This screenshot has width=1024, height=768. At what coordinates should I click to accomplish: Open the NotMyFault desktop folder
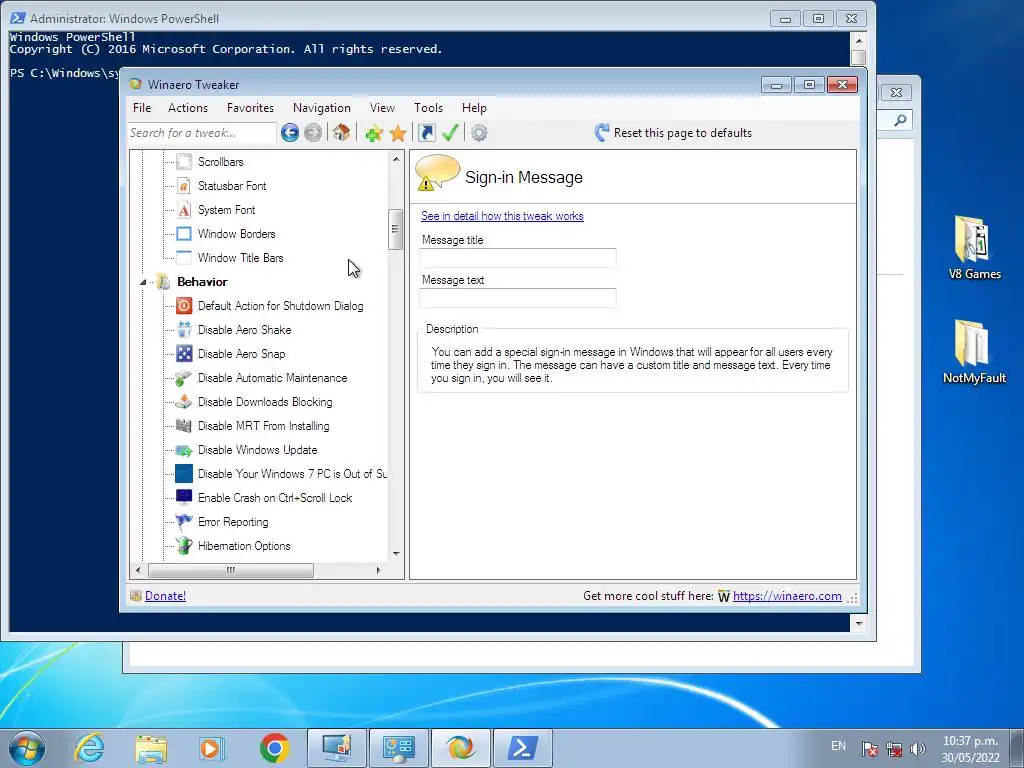point(974,352)
